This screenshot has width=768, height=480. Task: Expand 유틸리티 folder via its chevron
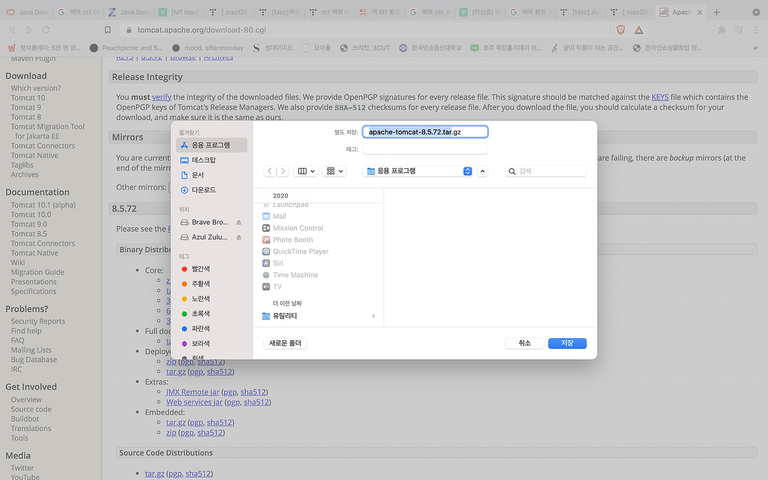[x=373, y=316]
